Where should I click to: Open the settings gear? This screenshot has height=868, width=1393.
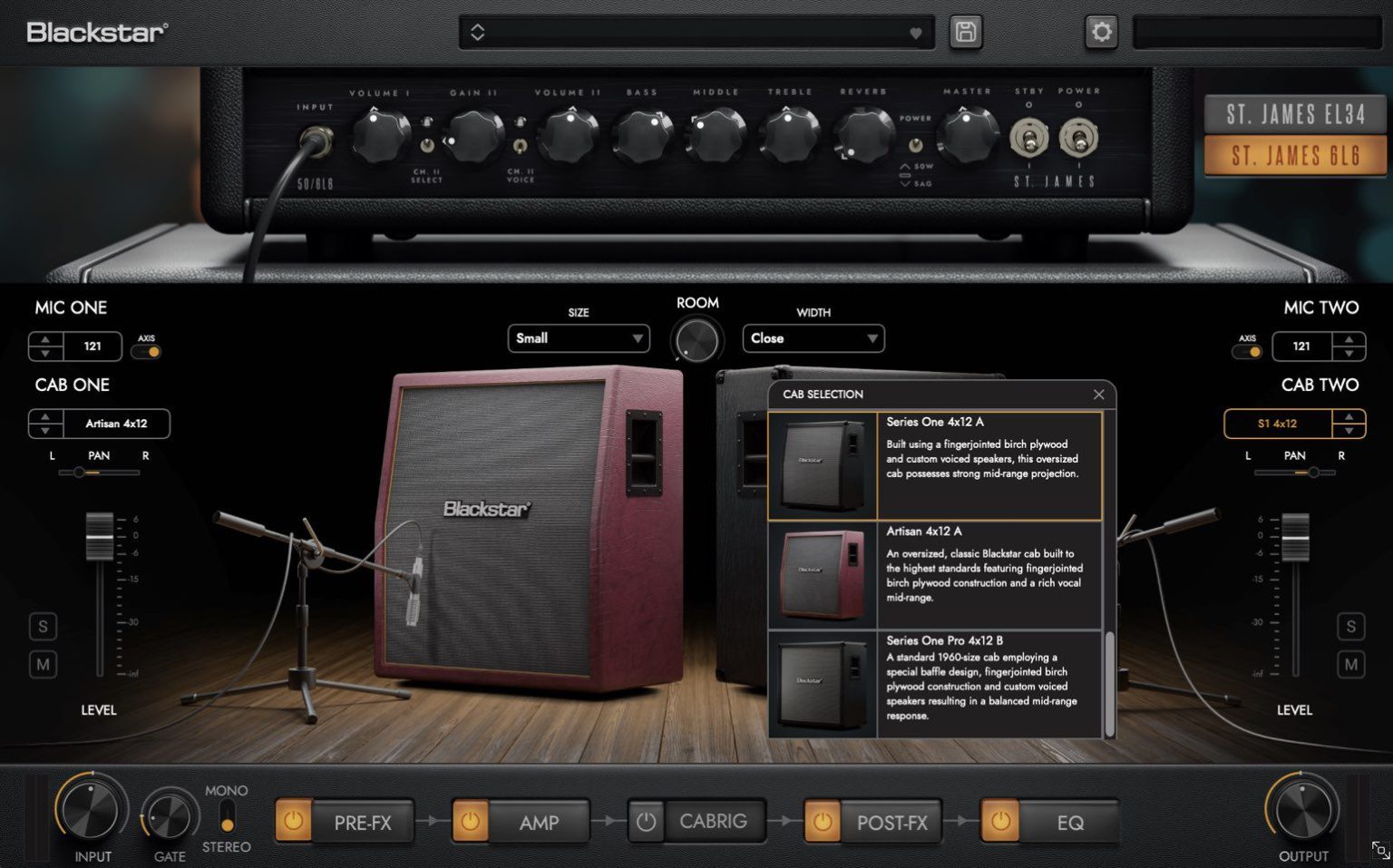point(1101,32)
